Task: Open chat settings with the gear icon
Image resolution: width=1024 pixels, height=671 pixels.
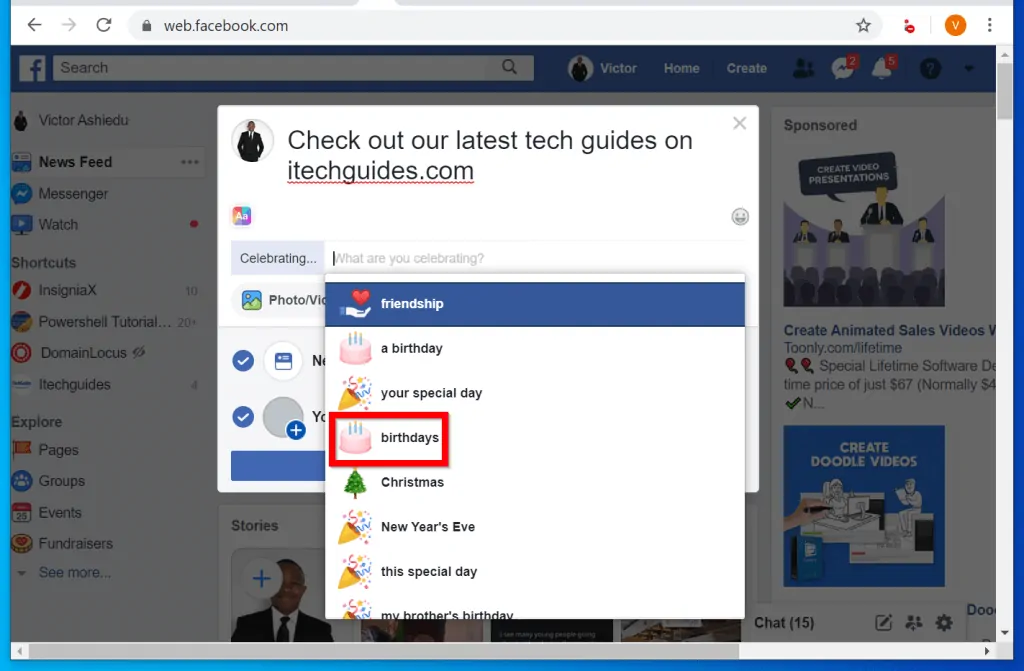Action: coord(943,622)
